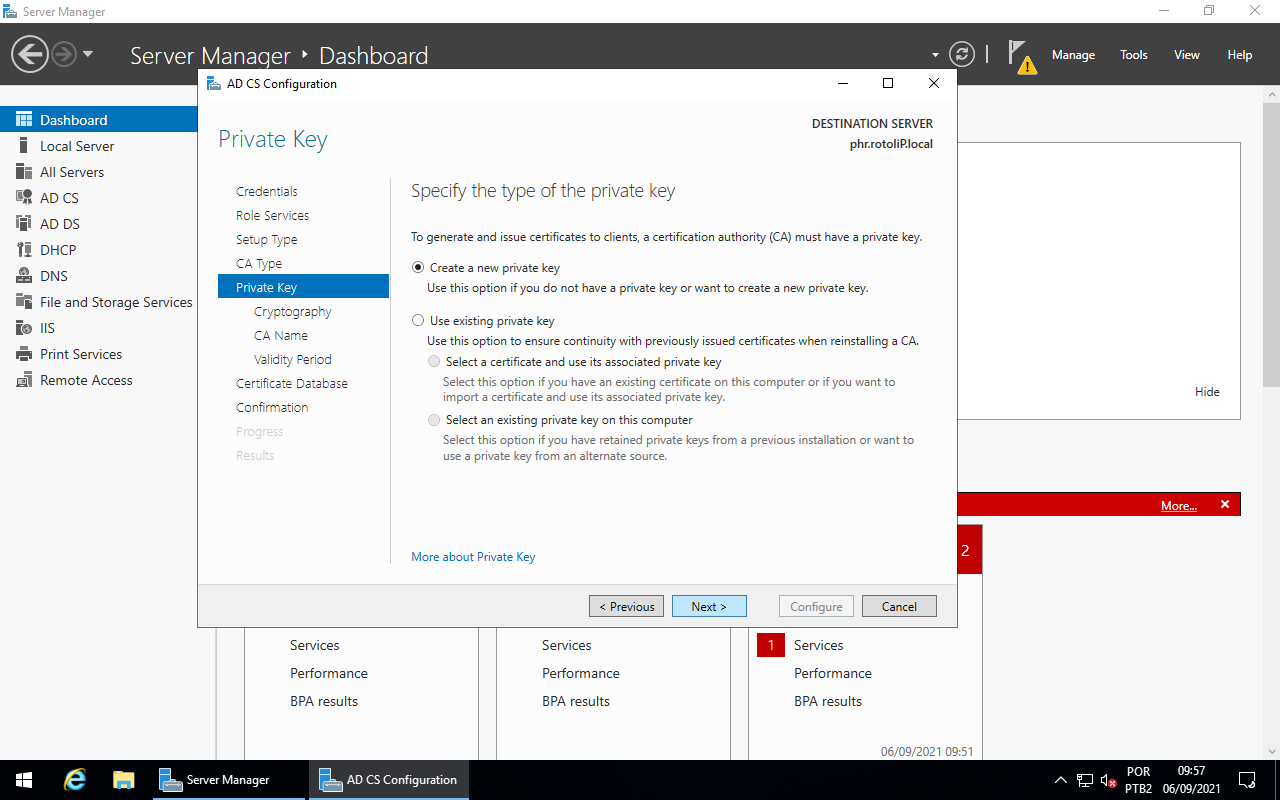The height and width of the screenshot is (800, 1280).
Task: Select Create a new private key
Action: click(418, 267)
